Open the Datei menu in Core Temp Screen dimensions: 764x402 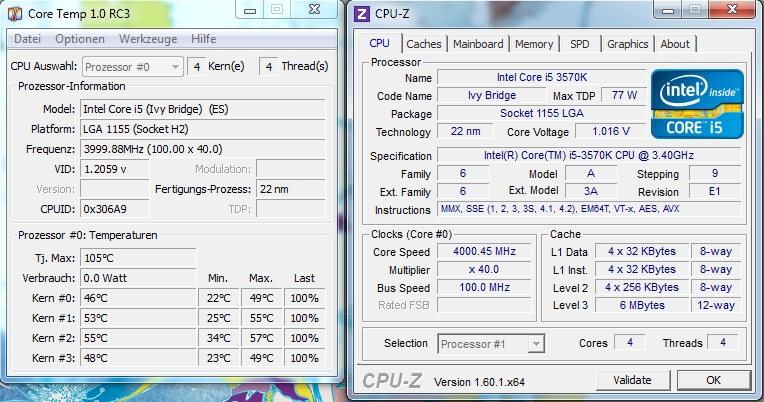click(x=27, y=39)
